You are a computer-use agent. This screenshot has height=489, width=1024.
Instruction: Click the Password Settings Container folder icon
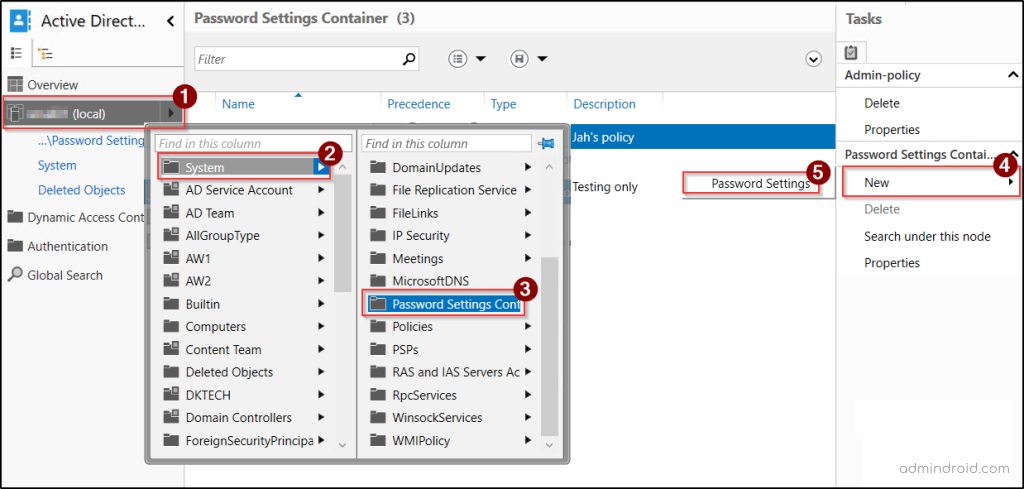[x=378, y=304]
